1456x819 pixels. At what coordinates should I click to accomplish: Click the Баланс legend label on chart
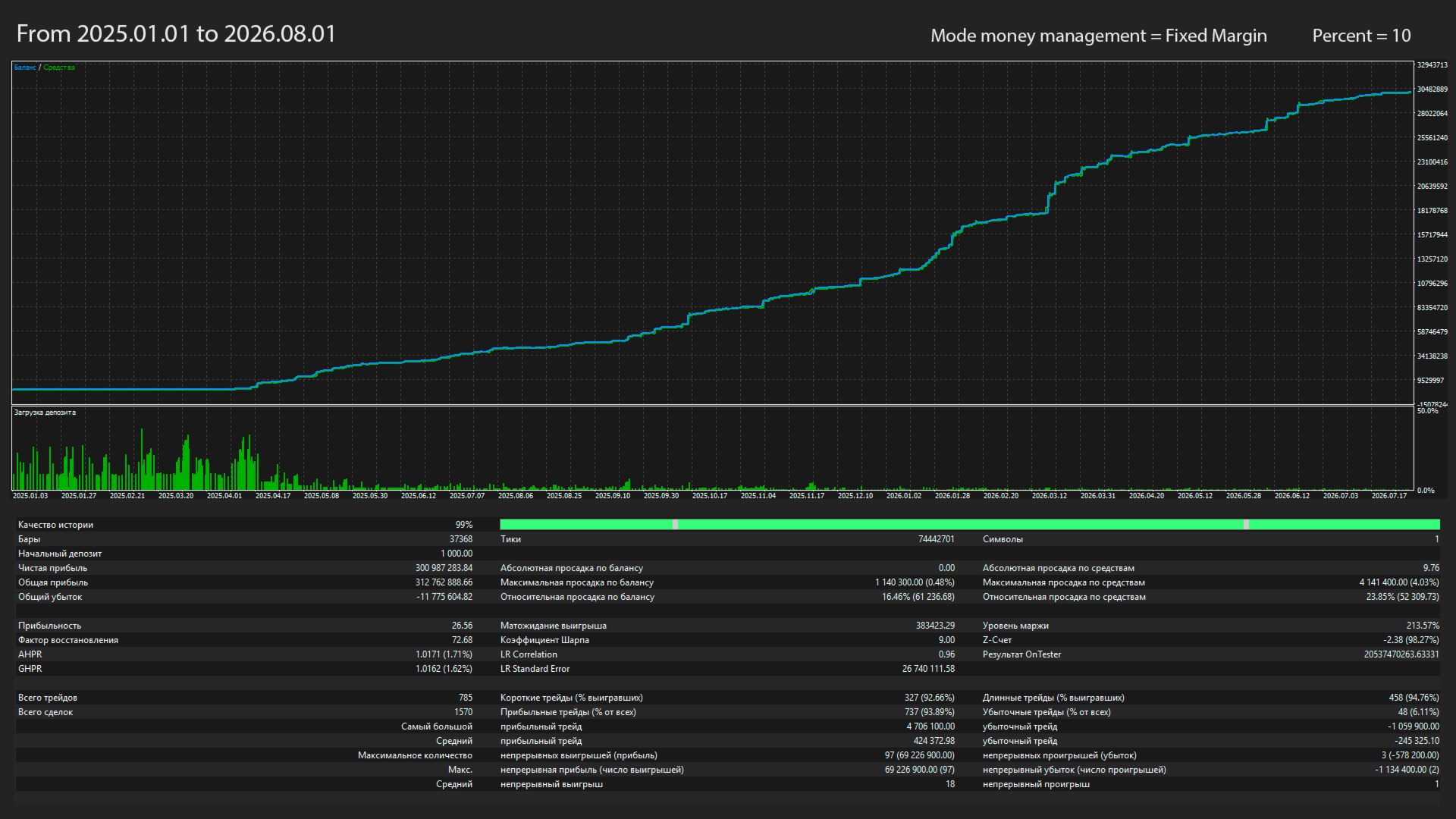pyautogui.click(x=25, y=67)
